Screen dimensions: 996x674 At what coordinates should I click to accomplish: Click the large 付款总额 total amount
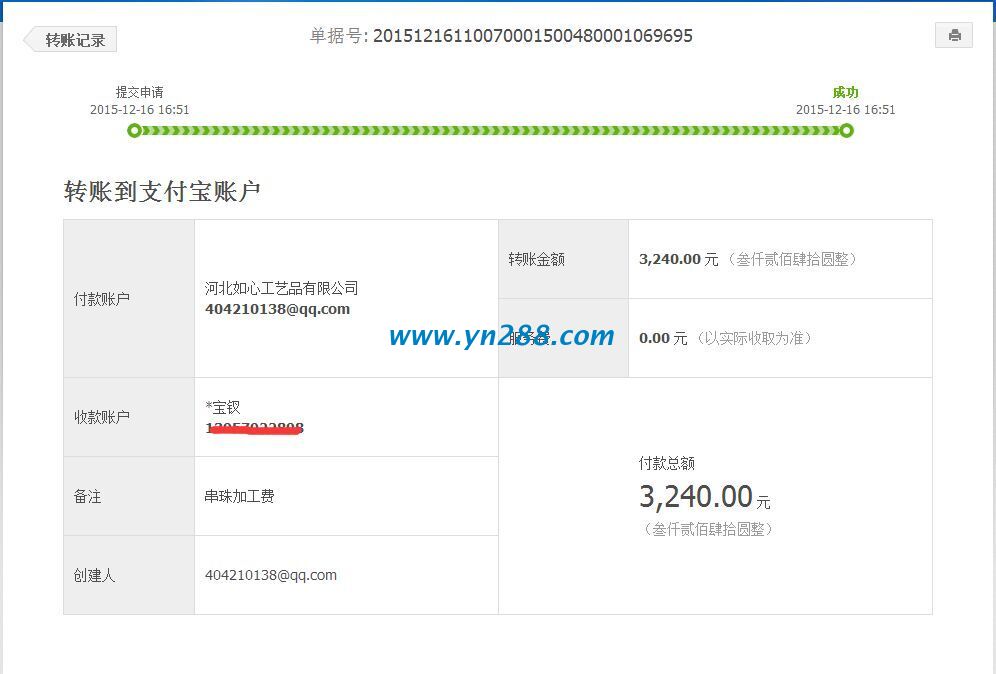click(x=700, y=496)
